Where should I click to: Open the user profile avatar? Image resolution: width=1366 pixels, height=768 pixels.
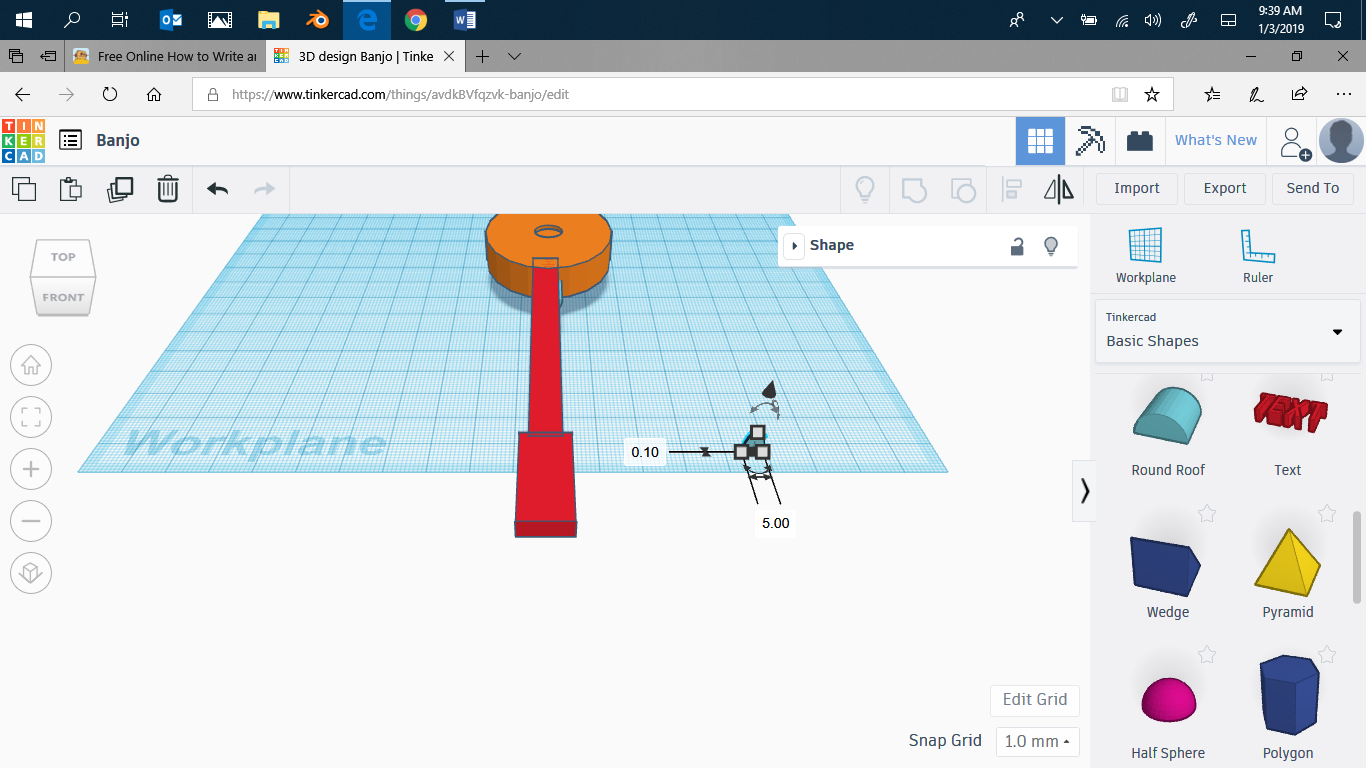click(1341, 141)
